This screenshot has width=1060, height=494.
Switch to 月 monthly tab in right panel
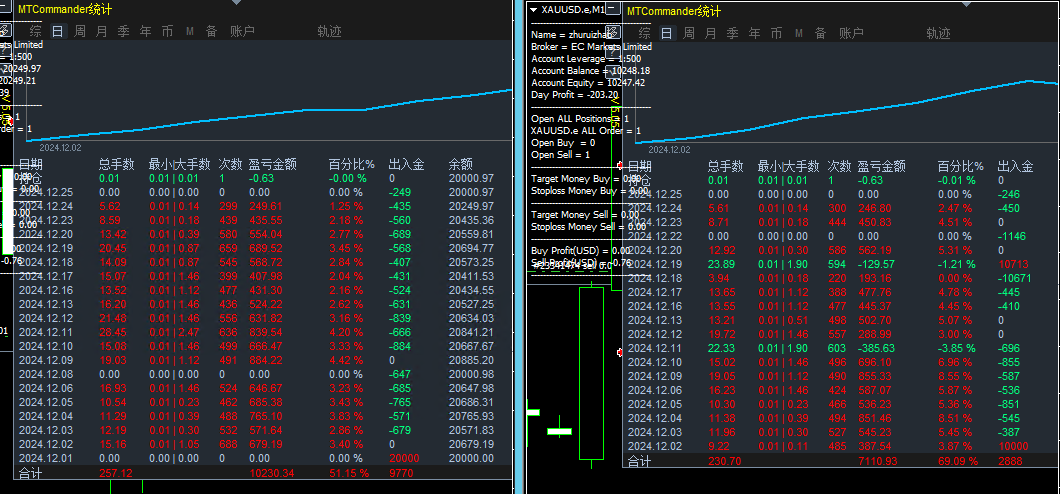click(710, 33)
